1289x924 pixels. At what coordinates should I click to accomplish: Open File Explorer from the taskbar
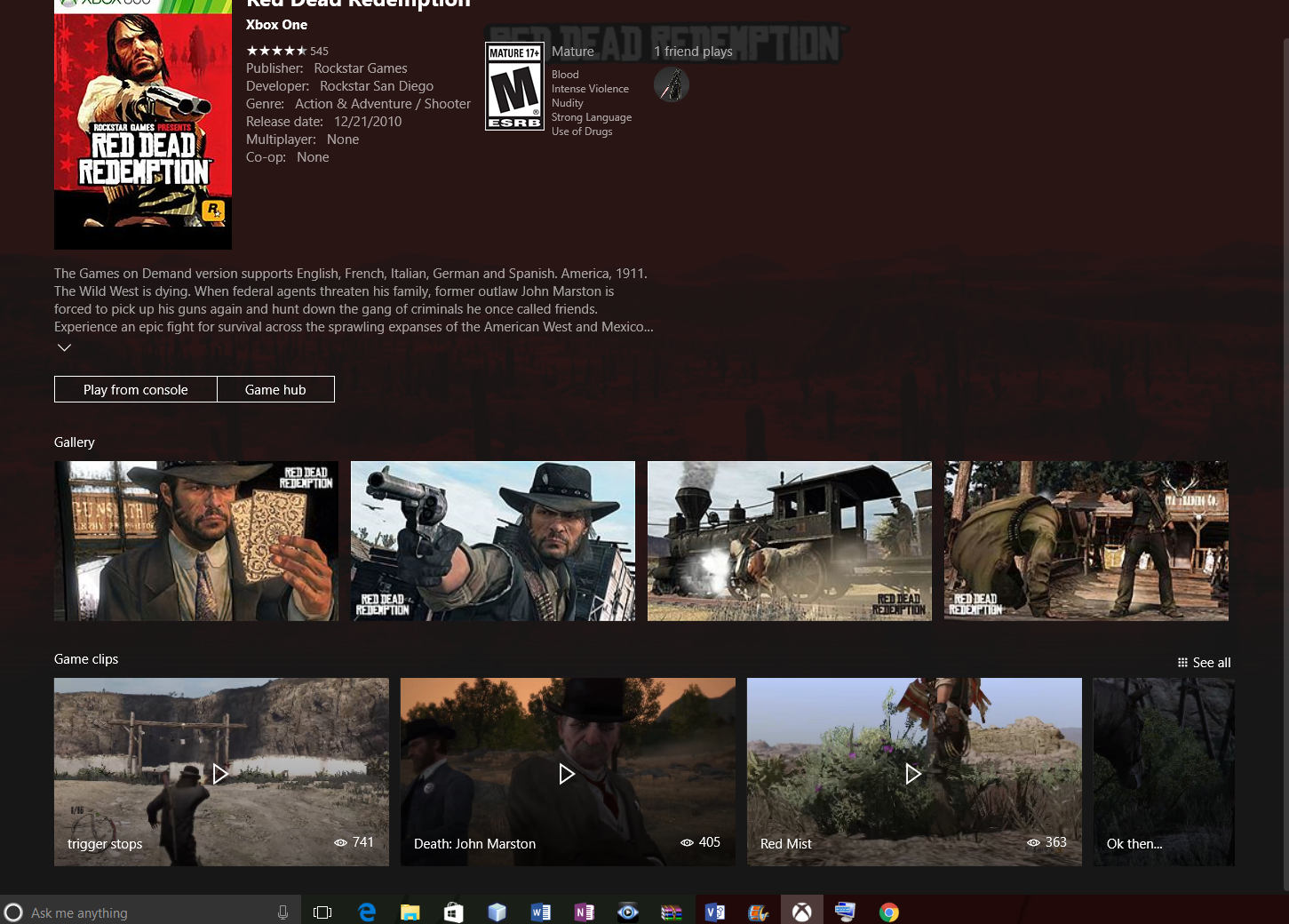pyautogui.click(x=410, y=912)
